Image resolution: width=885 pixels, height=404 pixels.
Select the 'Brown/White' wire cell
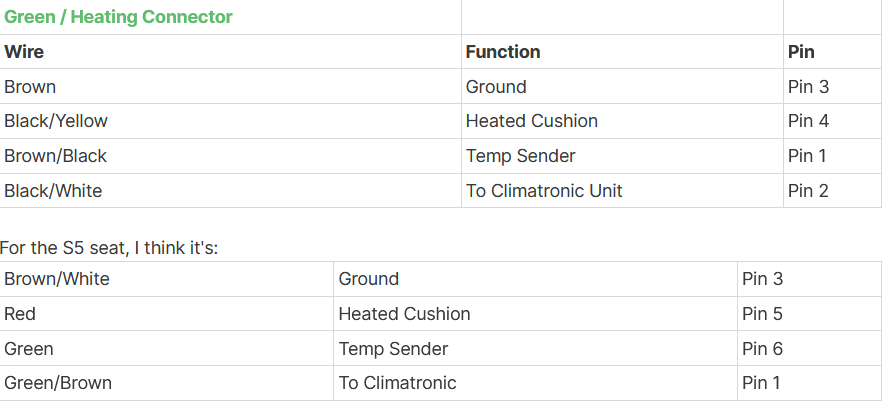click(x=57, y=279)
